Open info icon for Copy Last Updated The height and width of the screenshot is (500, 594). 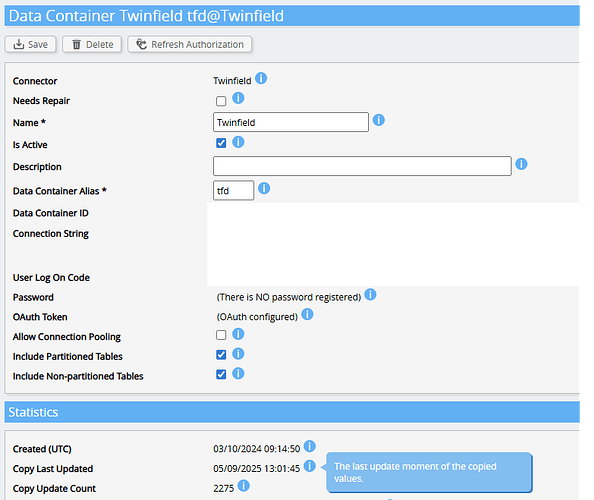[x=310, y=466]
